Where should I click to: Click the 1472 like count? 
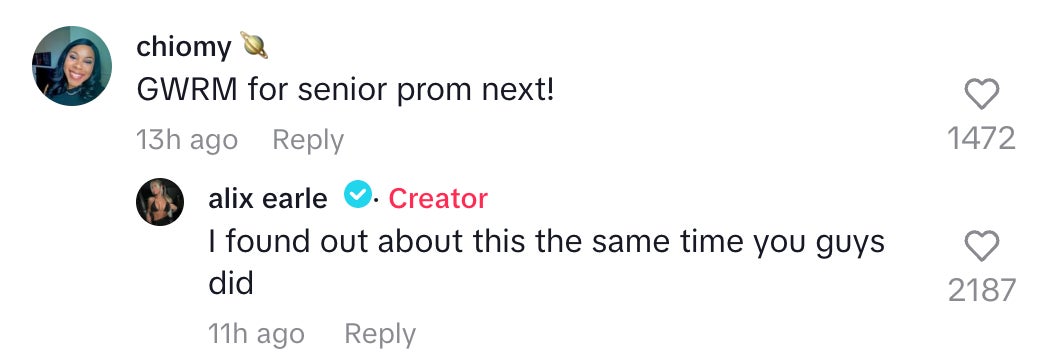point(982,139)
